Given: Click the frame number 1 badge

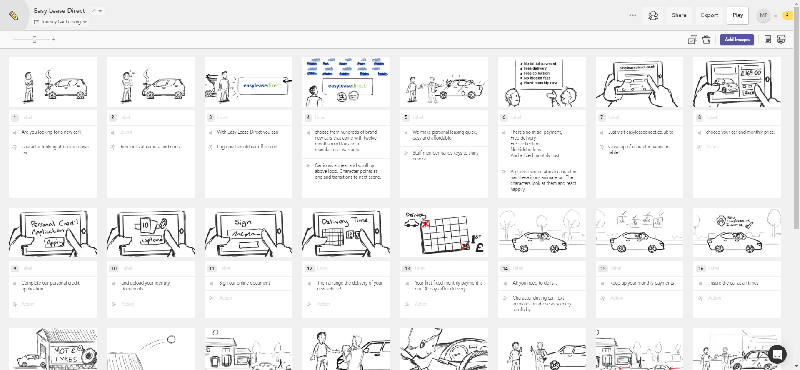Looking at the screenshot, I should click(x=14, y=117).
